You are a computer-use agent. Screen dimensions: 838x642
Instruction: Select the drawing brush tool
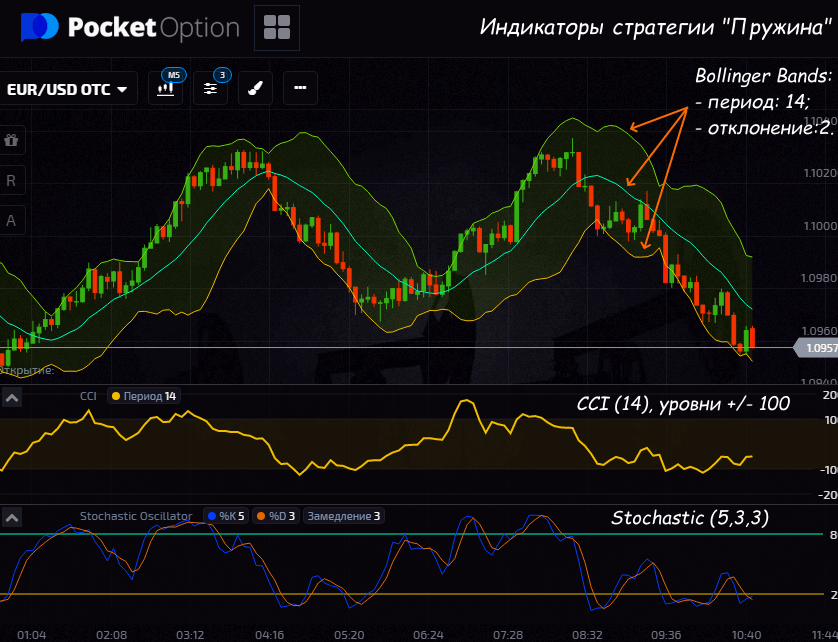pyautogui.click(x=255, y=88)
